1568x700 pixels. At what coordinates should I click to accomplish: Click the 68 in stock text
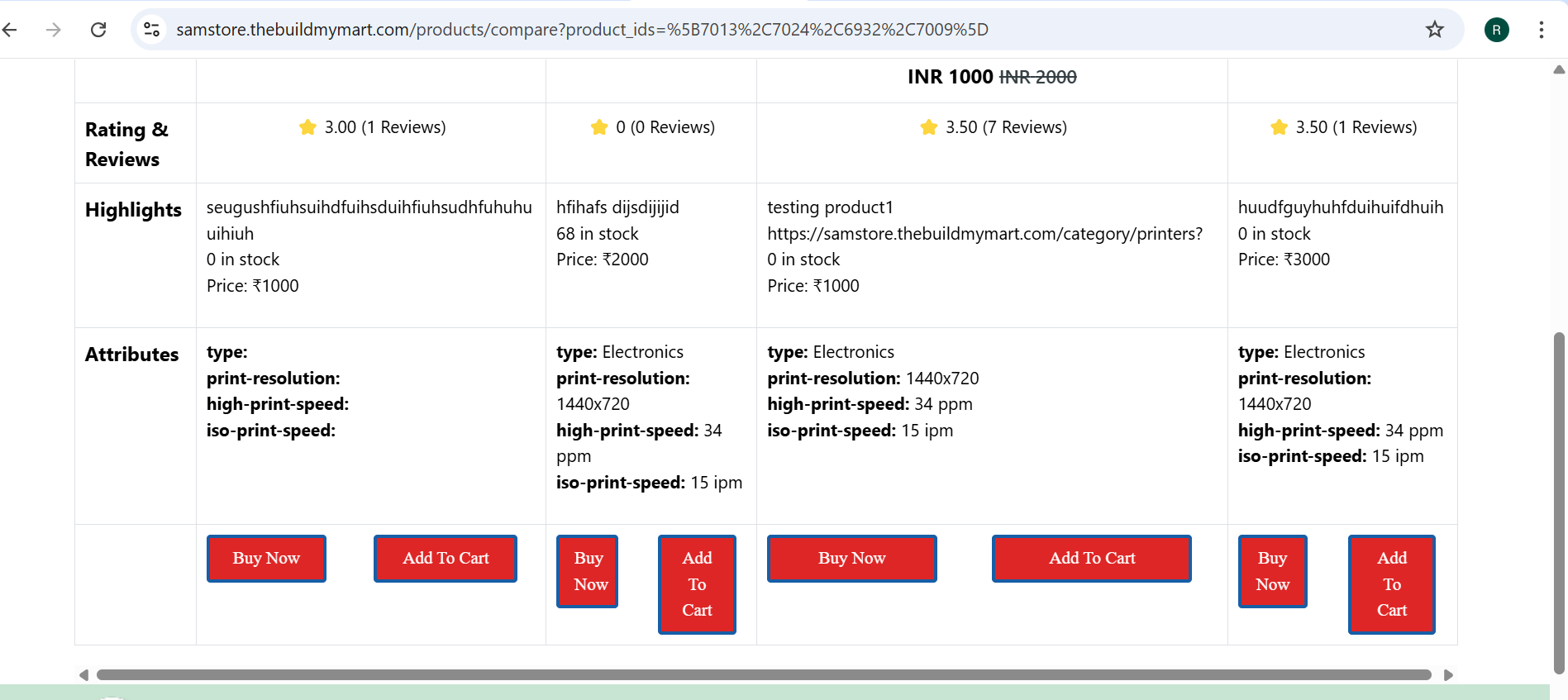point(598,234)
